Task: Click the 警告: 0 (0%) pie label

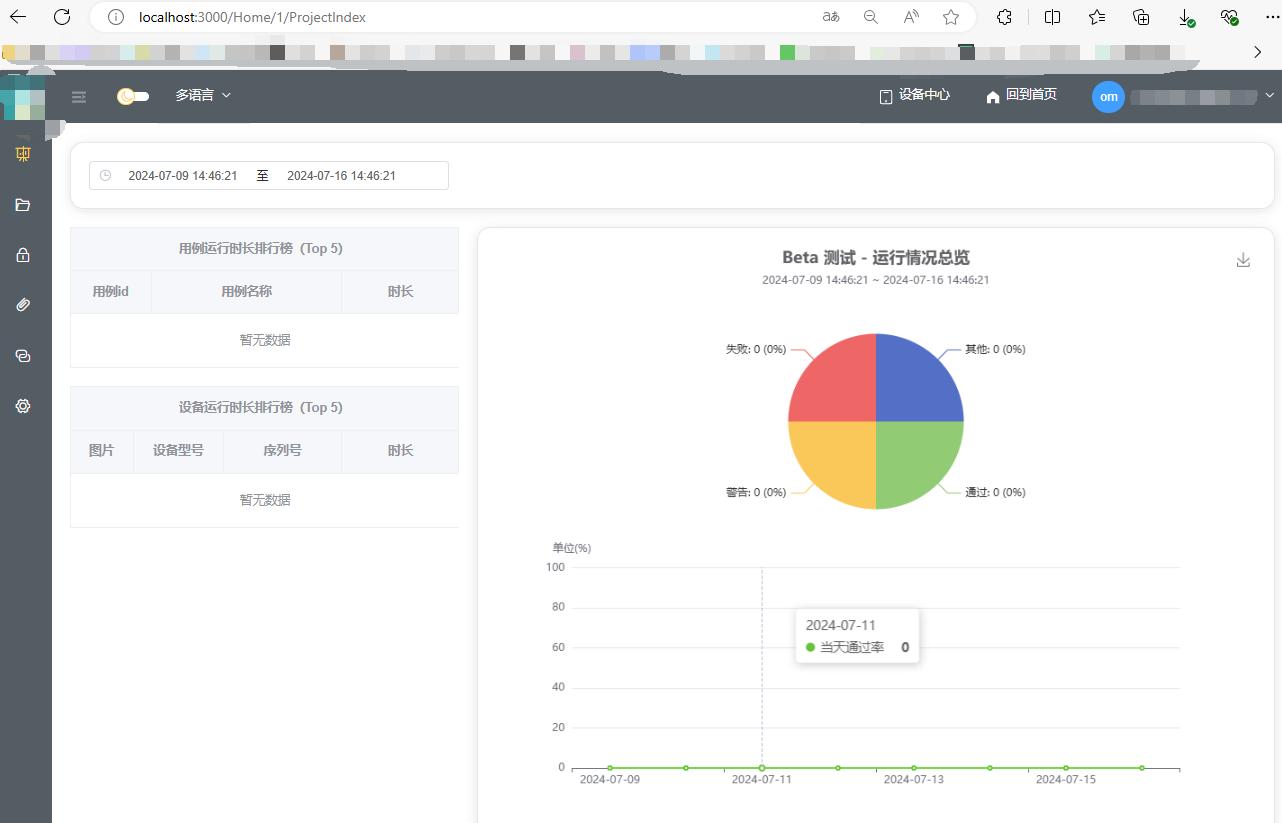Action: click(x=756, y=492)
